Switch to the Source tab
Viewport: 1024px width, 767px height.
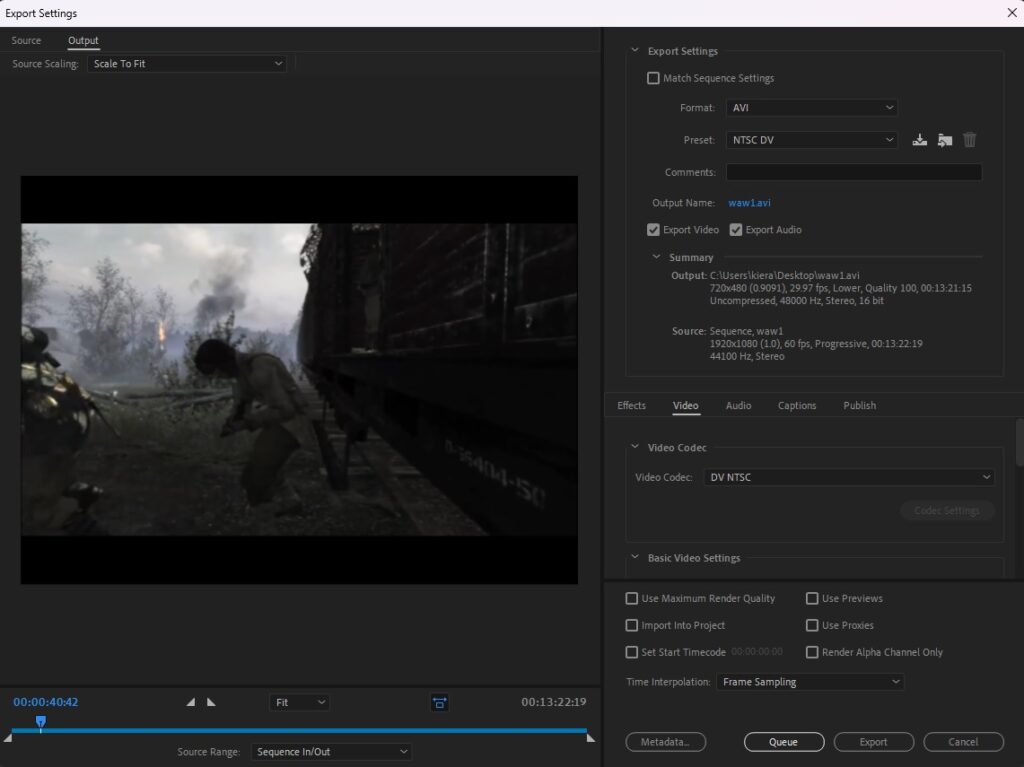(x=26, y=41)
